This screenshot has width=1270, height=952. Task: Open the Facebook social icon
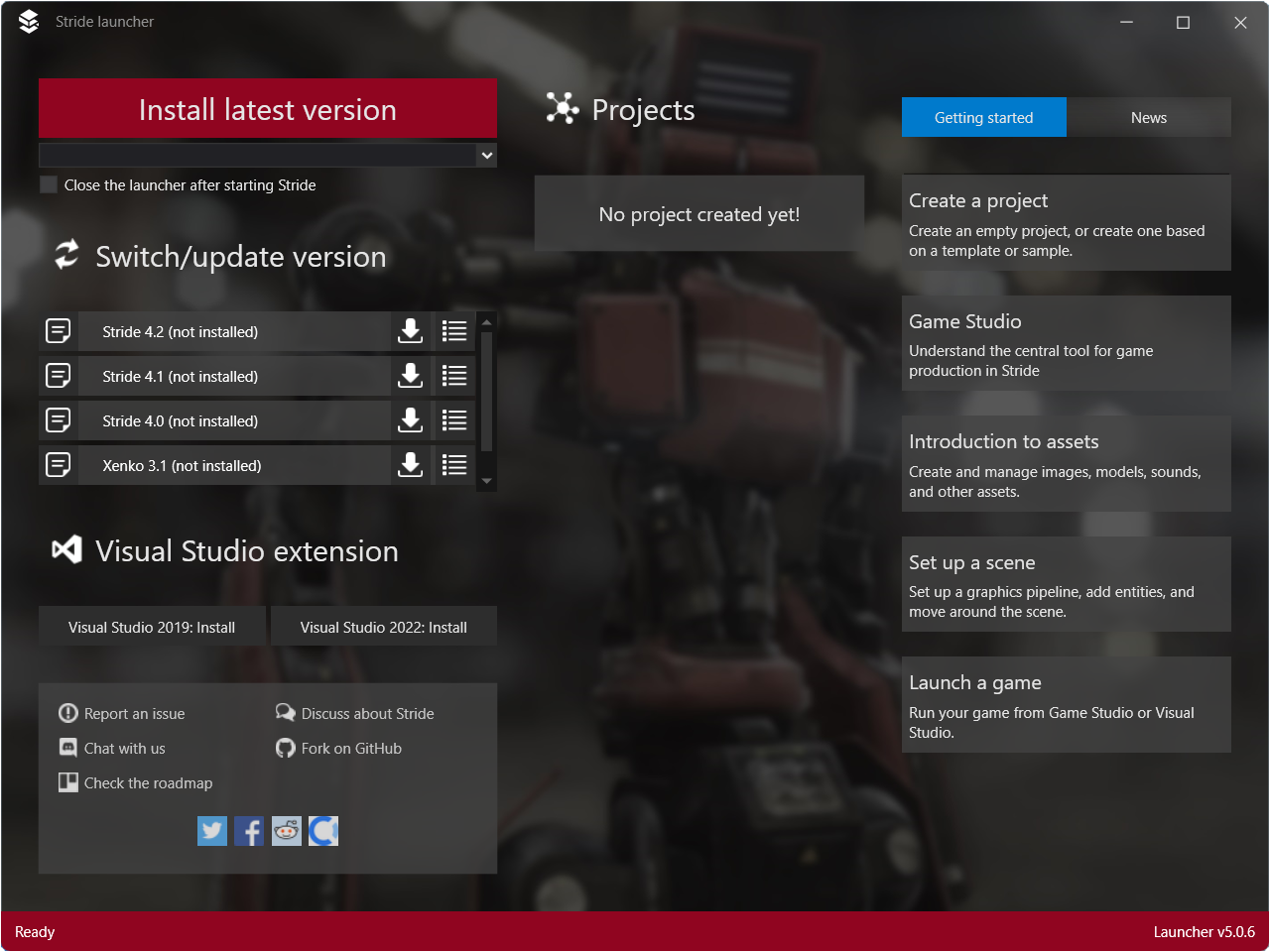(249, 831)
